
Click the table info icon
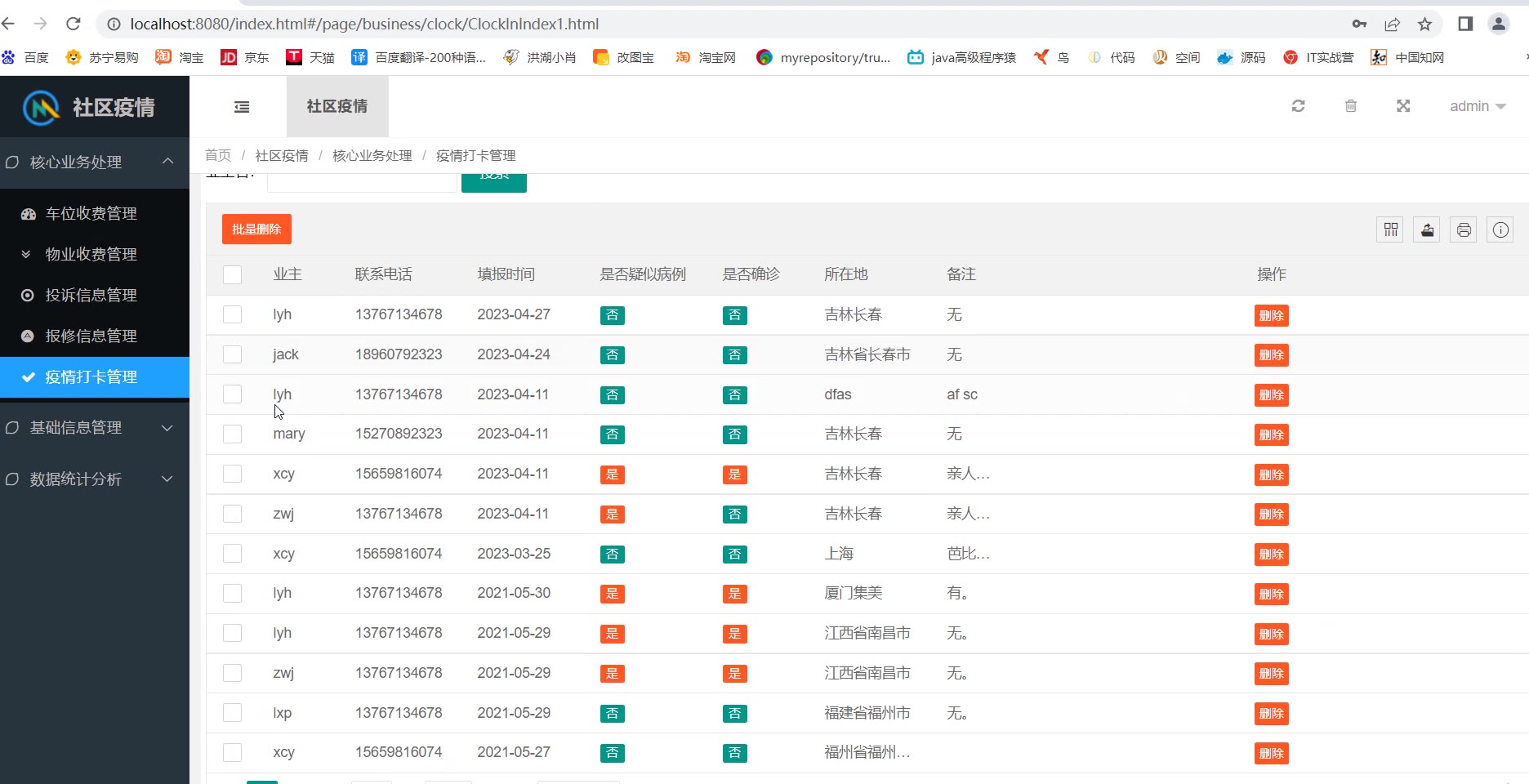click(1500, 230)
